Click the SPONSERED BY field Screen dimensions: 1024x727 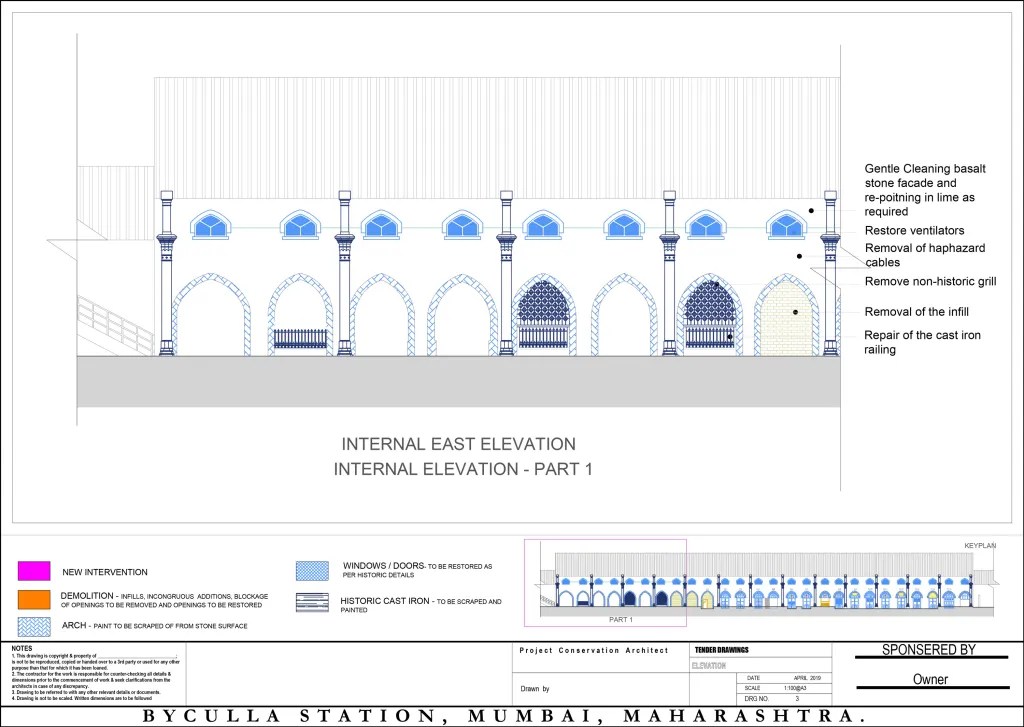928,650
